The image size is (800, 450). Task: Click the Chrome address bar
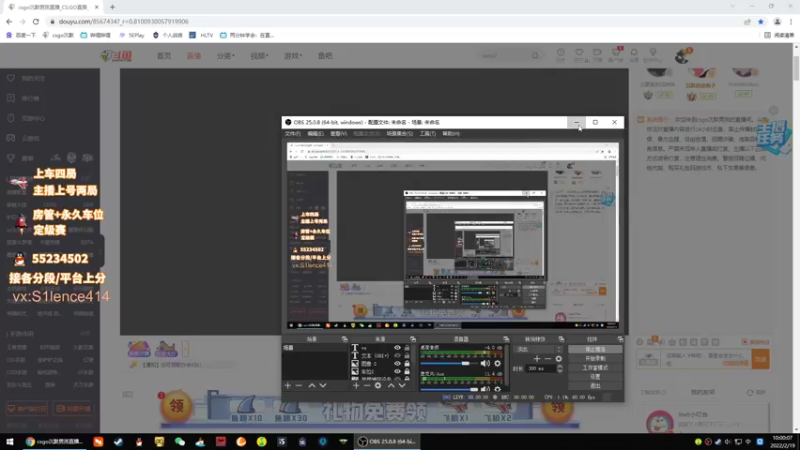[x=393, y=21]
